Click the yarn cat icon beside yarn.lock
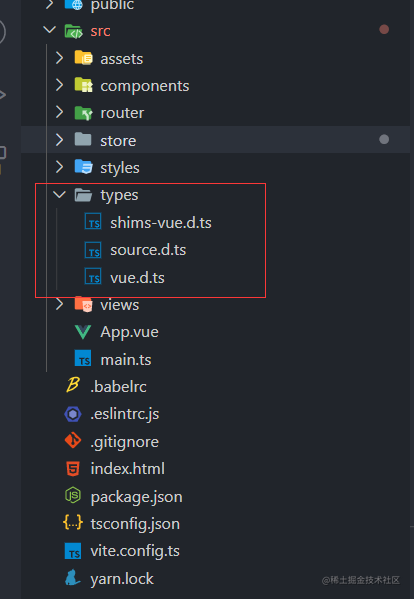Image resolution: width=414 pixels, height=599 pixels. coord(73,578)
